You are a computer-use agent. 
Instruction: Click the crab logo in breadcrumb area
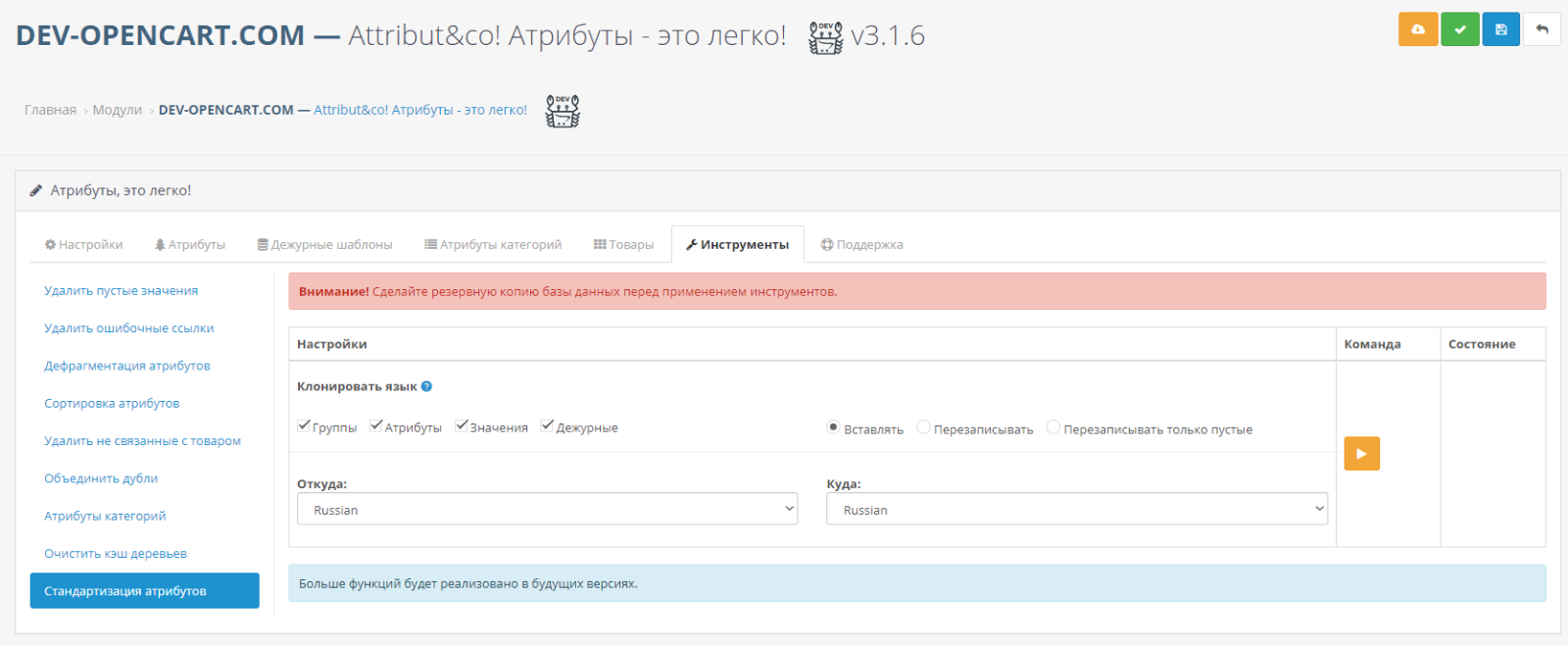click(x=563, y=111)
